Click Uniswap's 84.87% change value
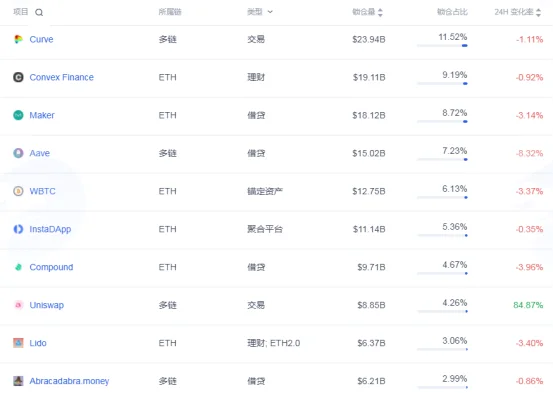This screenshot has width=554, height=394. pyautogui.click(x=528, y=305)
